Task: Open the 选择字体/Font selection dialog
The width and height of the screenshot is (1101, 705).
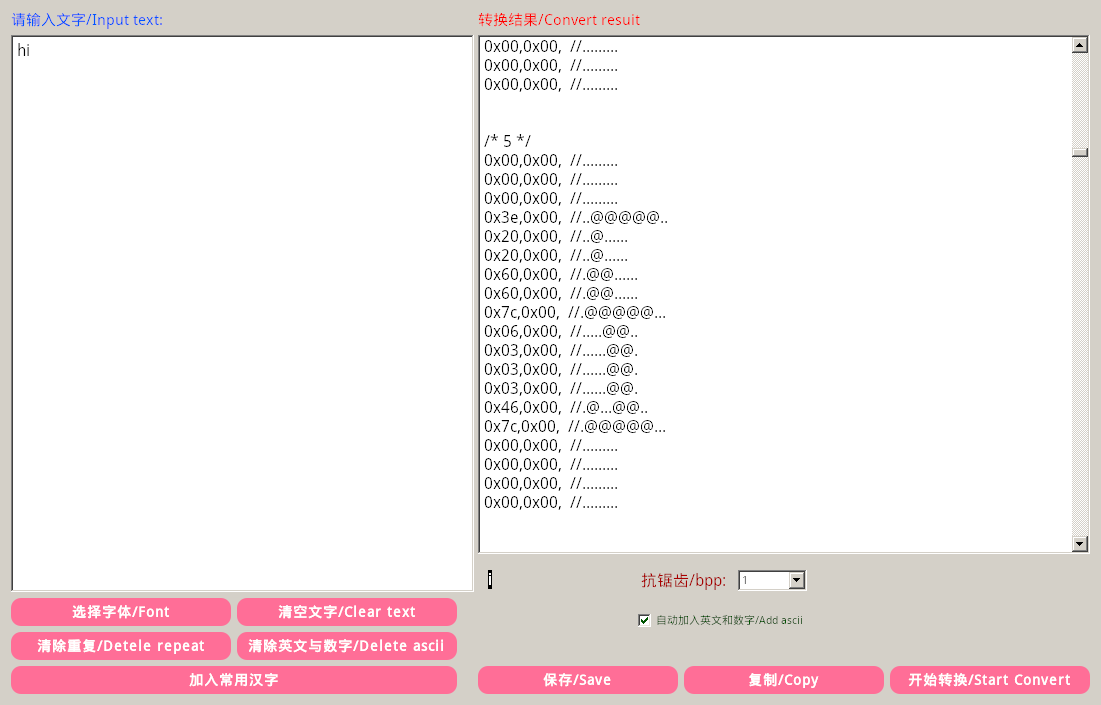Action: click(120, 612)
